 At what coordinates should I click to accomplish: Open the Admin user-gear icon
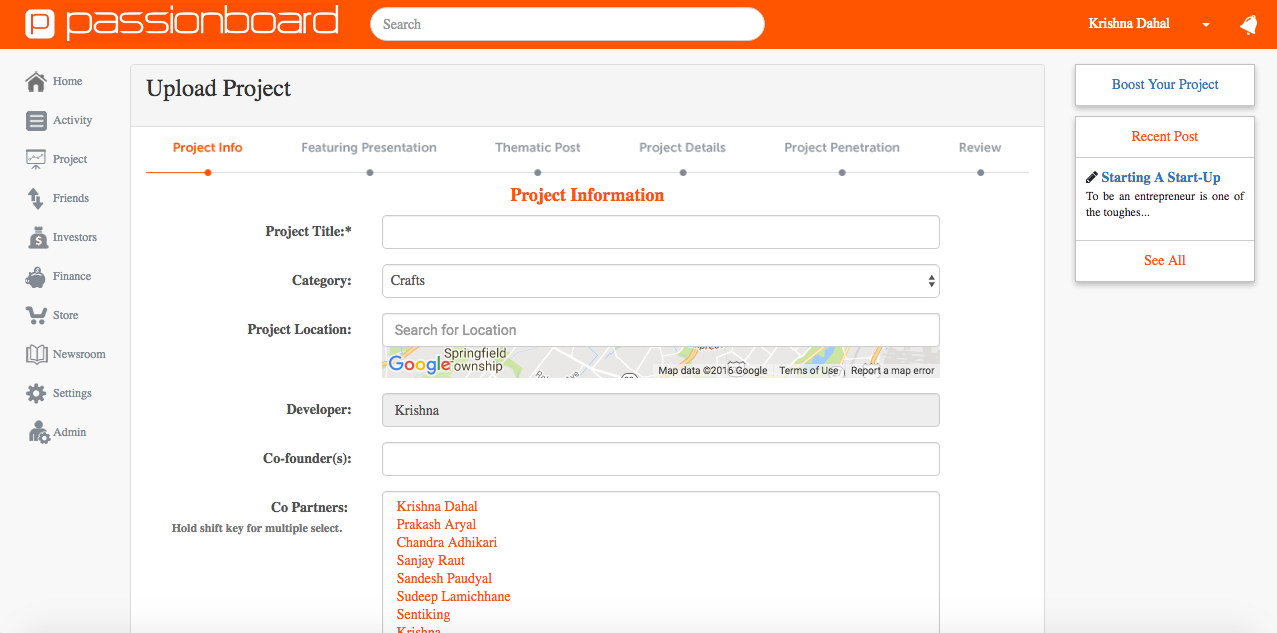click(x=39, y=433)
